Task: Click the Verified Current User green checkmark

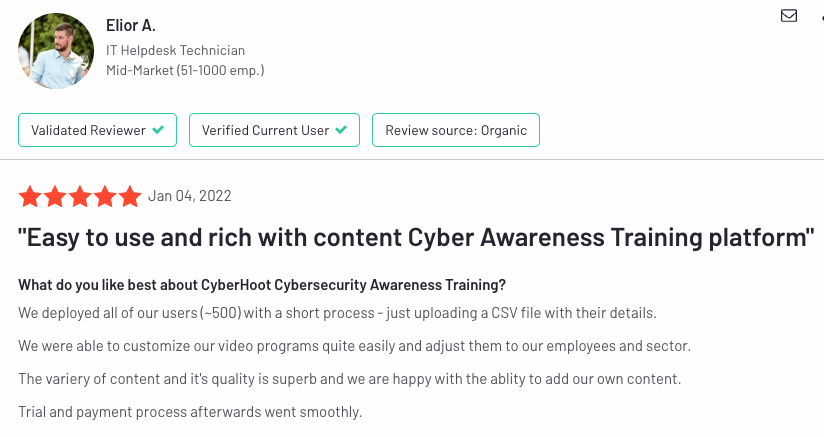Action: [341, 130]
